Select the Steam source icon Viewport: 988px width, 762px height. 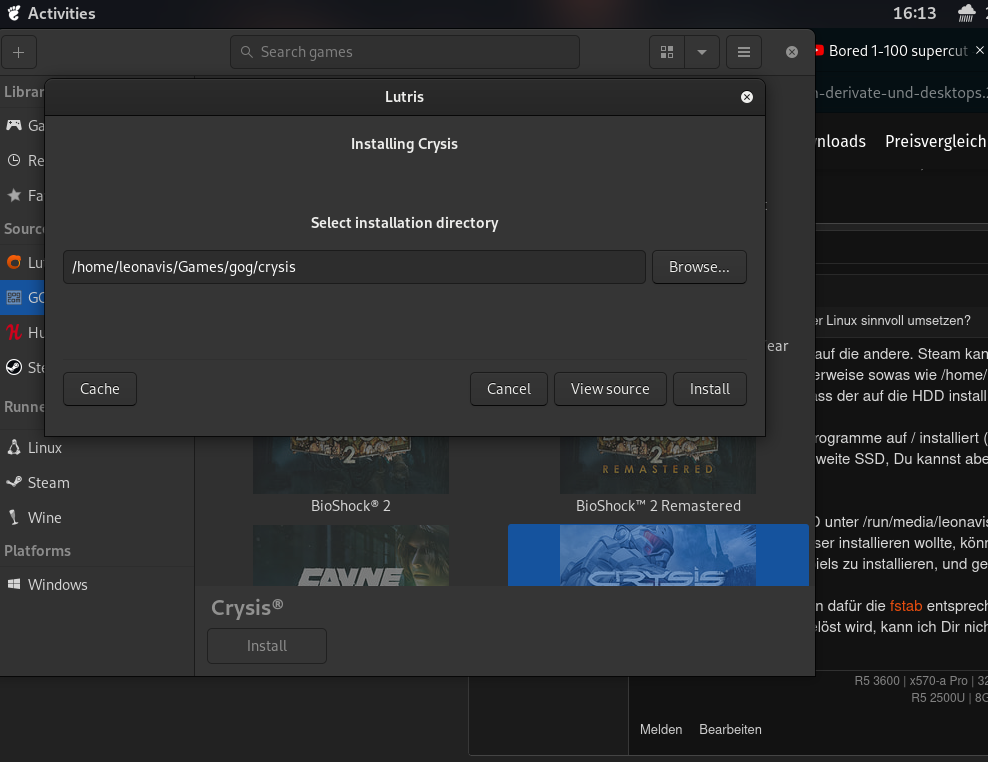14,367
